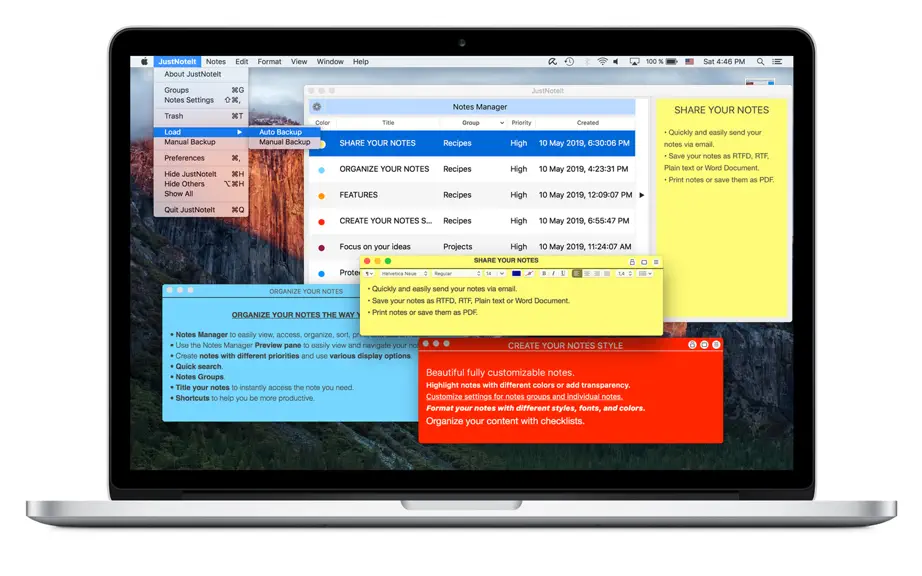Image resolution: width=922 pixels, height=576 pixels.
Task: Click the US flag input source icon
Action: coord(689,61)
